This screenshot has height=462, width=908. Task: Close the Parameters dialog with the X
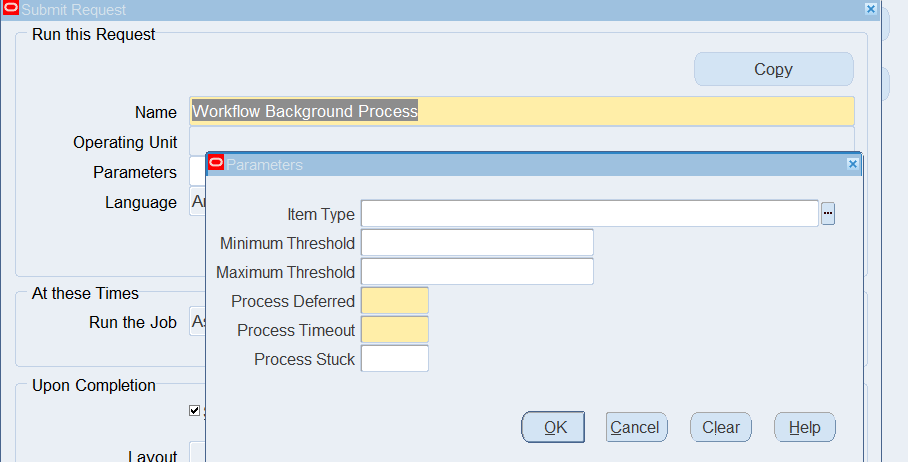coord(852,164)
